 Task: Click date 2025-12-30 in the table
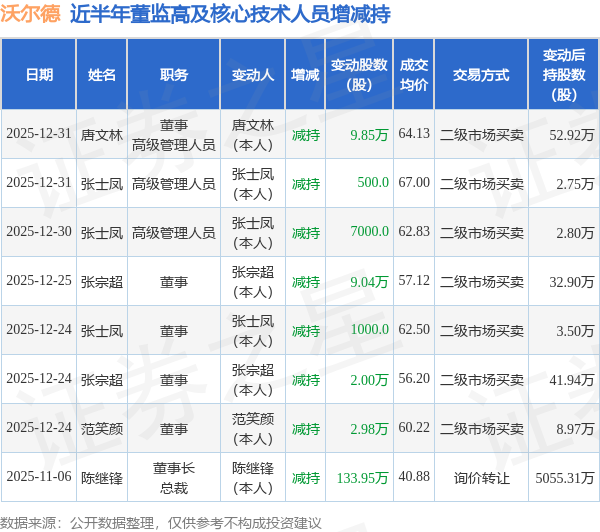point(39,232)
